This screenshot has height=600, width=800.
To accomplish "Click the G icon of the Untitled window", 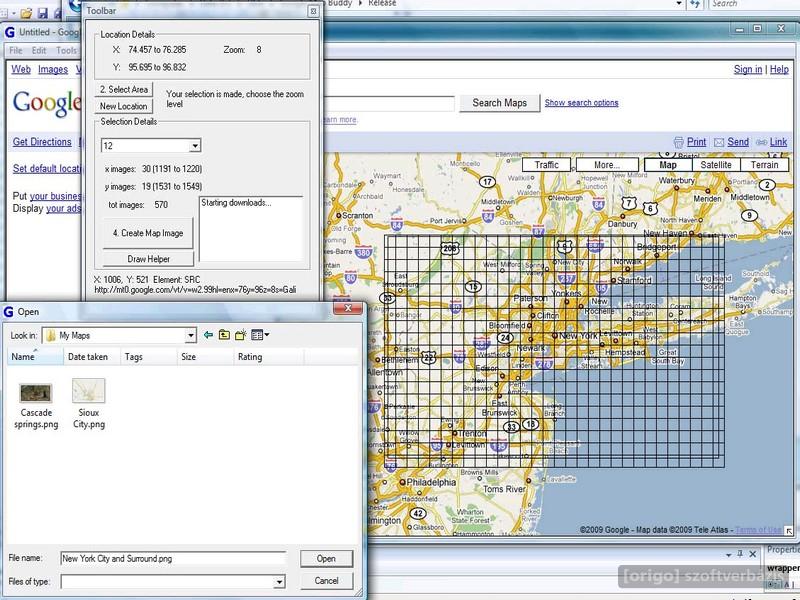I will click(9, 33).
